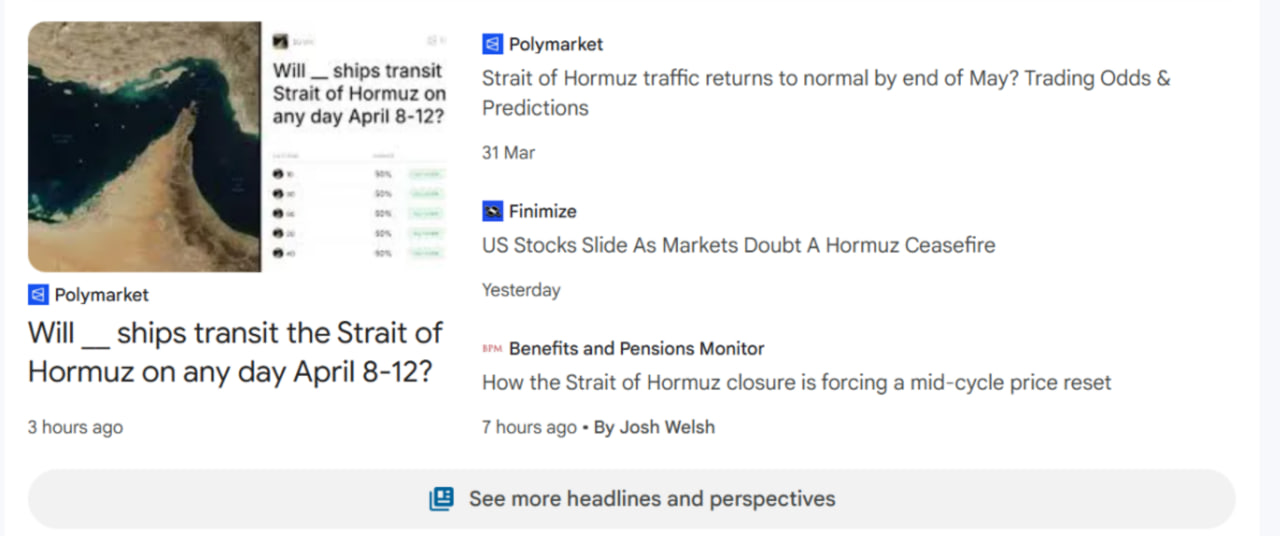Screen dimensions: 1280x536
Task: Click the ship-transit poll screenshot in the thumbnail
Action: (358, 147)
